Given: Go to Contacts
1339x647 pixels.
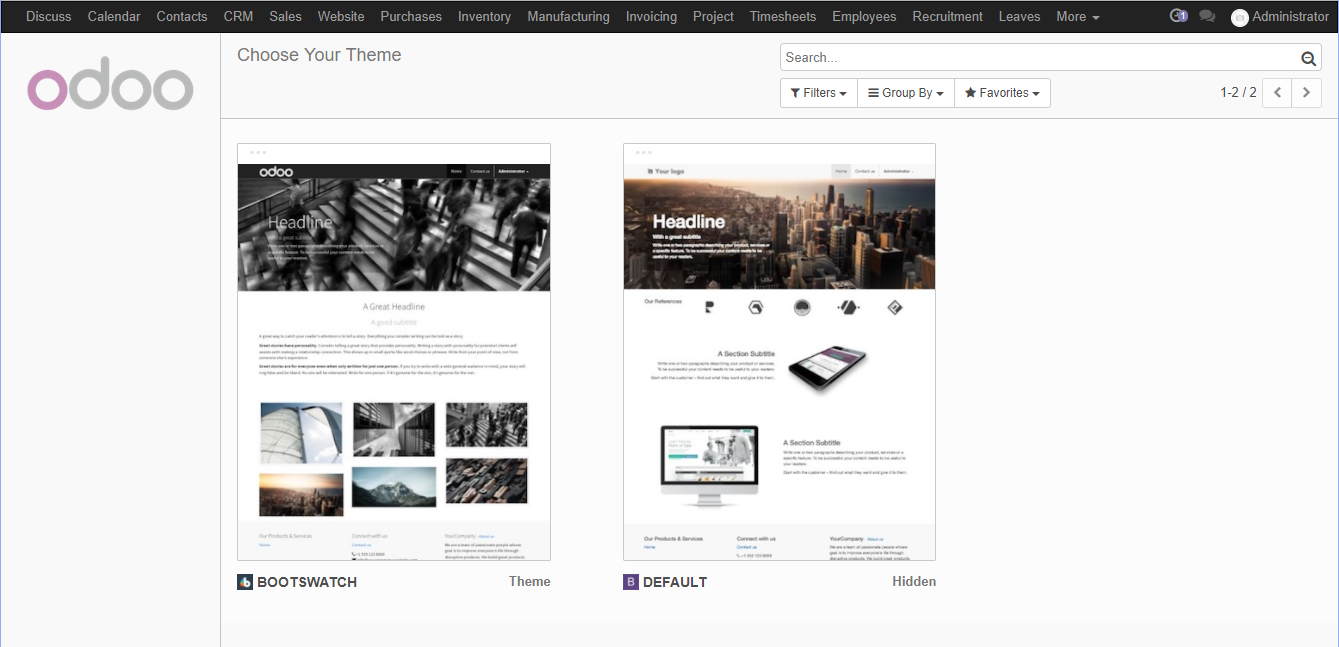Looking at the screenshot, I should (x=182, y=16).
